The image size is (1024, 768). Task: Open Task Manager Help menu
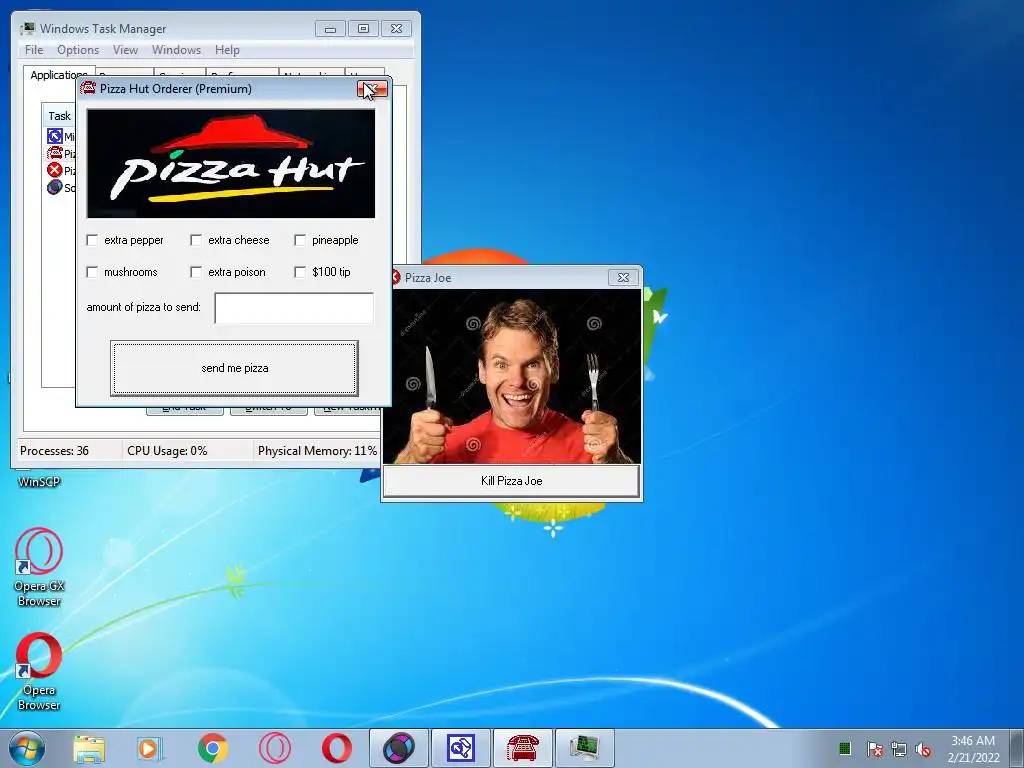click(x=227, y=50)
